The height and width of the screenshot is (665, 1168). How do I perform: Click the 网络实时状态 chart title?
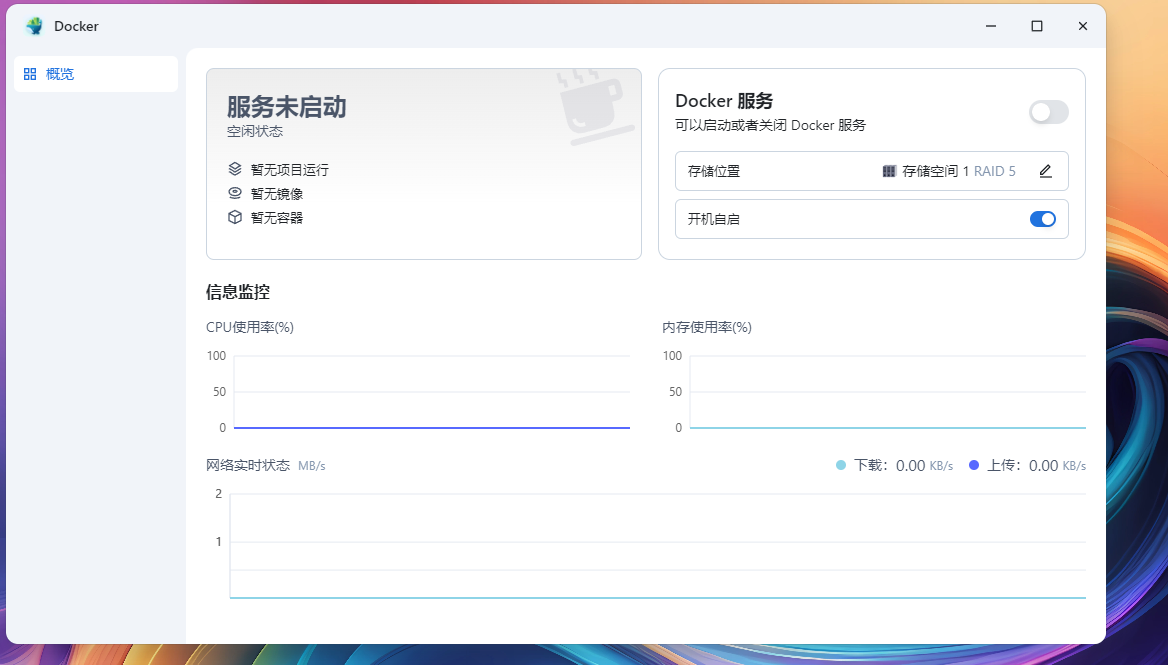click(x=248, y=465)
